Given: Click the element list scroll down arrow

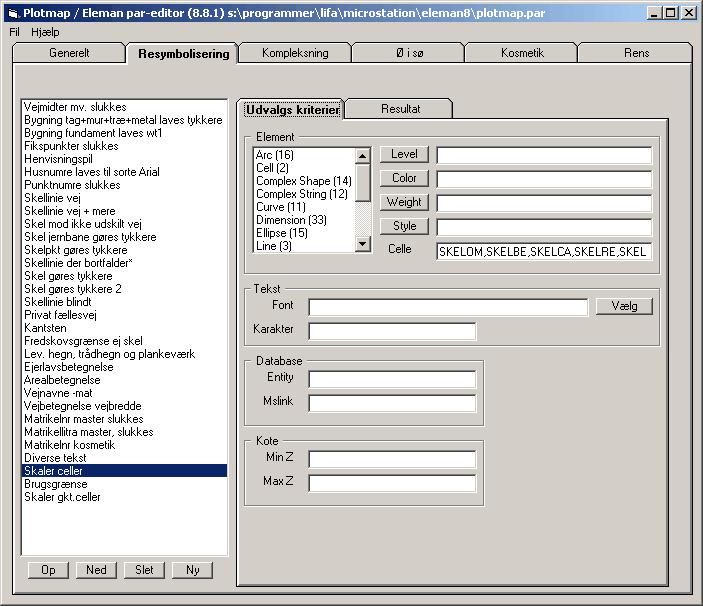Looking at the screenshot, I should (362, 244).
